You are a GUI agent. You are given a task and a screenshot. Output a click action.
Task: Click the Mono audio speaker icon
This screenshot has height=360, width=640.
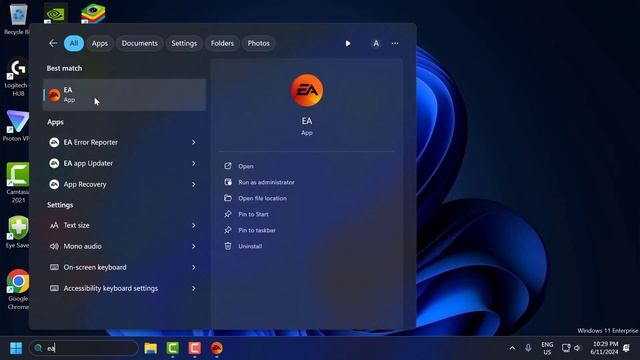(54, 247)
